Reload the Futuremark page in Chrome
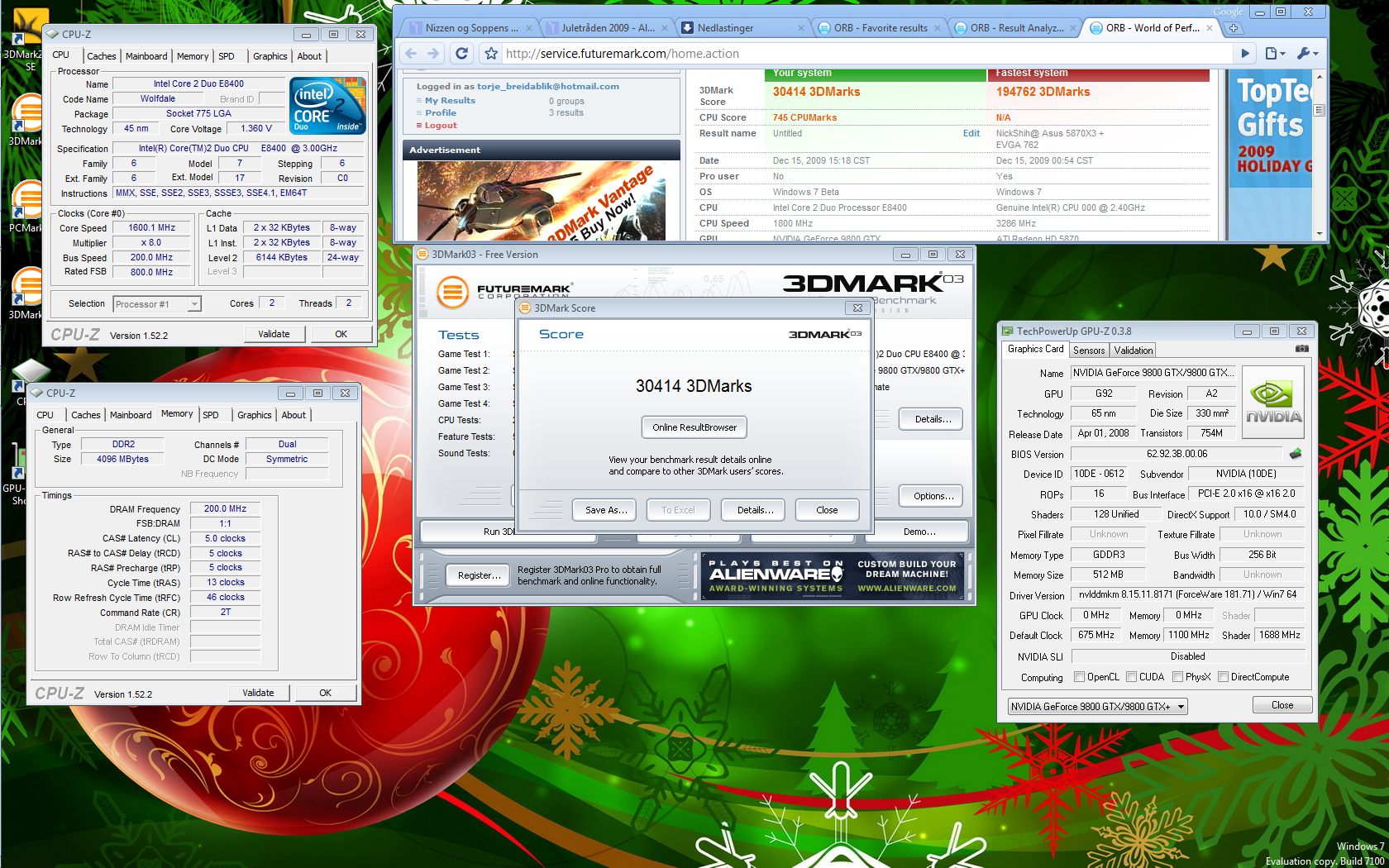 (x=462, y=54)
